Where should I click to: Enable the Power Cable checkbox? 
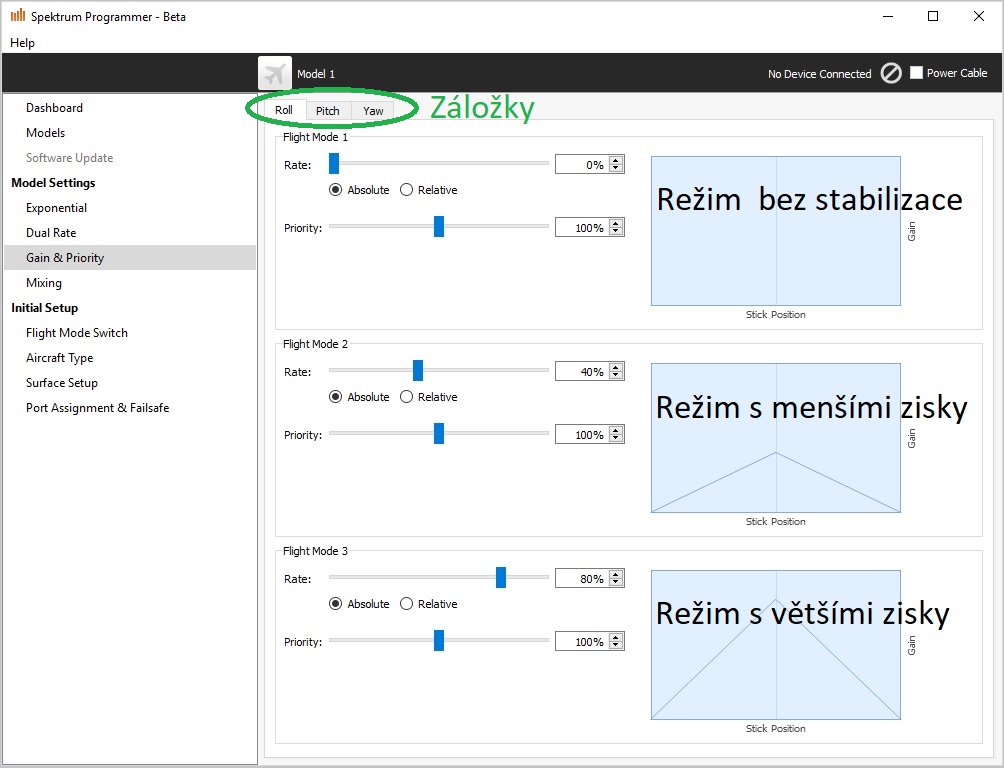916,73
